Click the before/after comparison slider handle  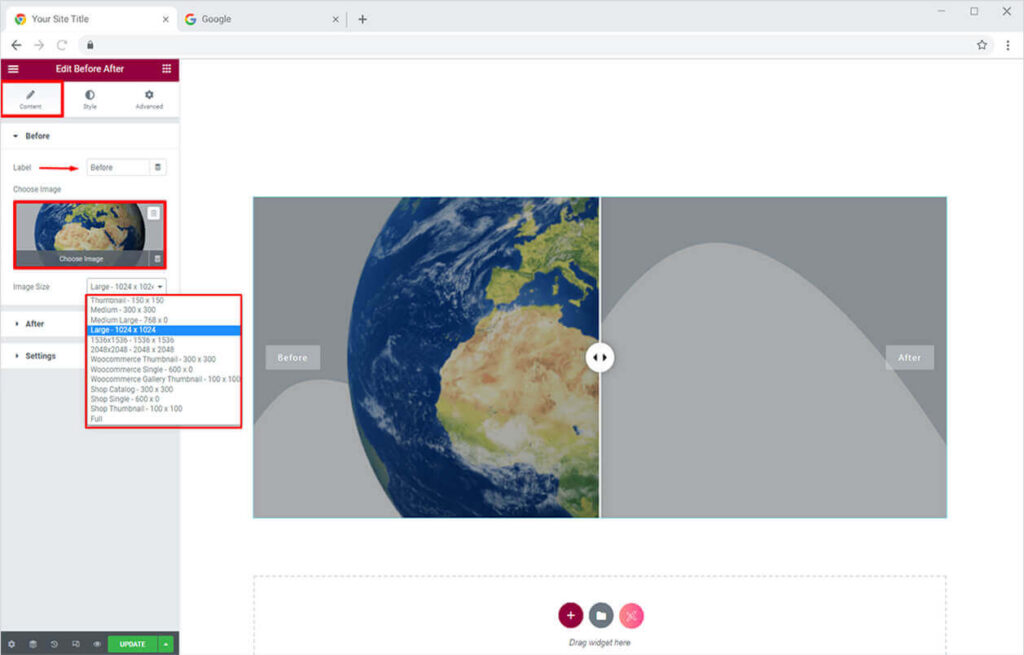pyautogui.click(x=600, y=358)
